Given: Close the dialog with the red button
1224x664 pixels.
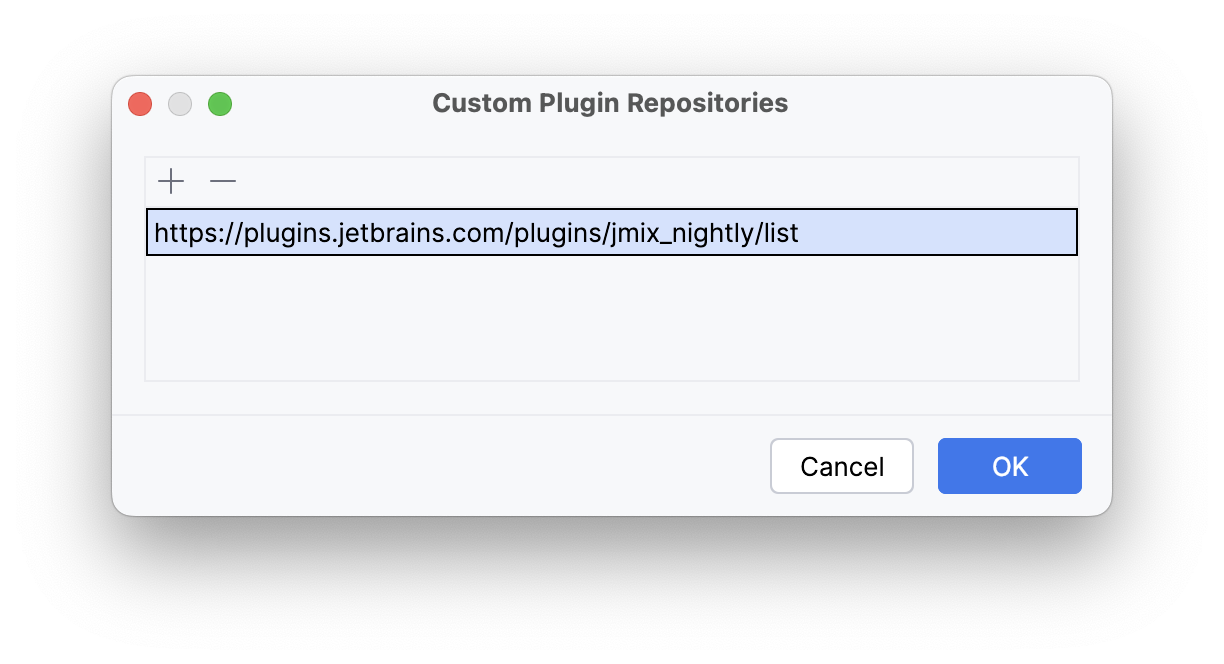Looking at the screenshot, I should (x=140, y=104).
